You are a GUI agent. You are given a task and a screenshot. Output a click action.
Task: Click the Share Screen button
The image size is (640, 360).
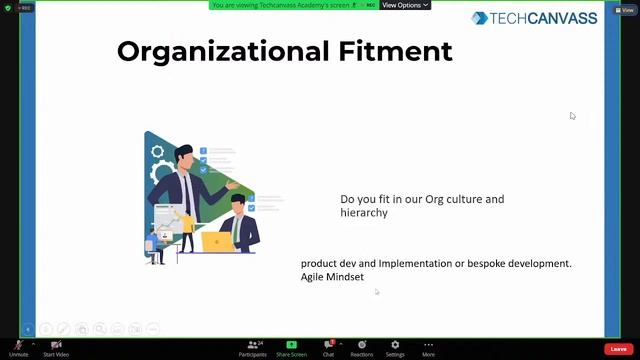(291, 349)
